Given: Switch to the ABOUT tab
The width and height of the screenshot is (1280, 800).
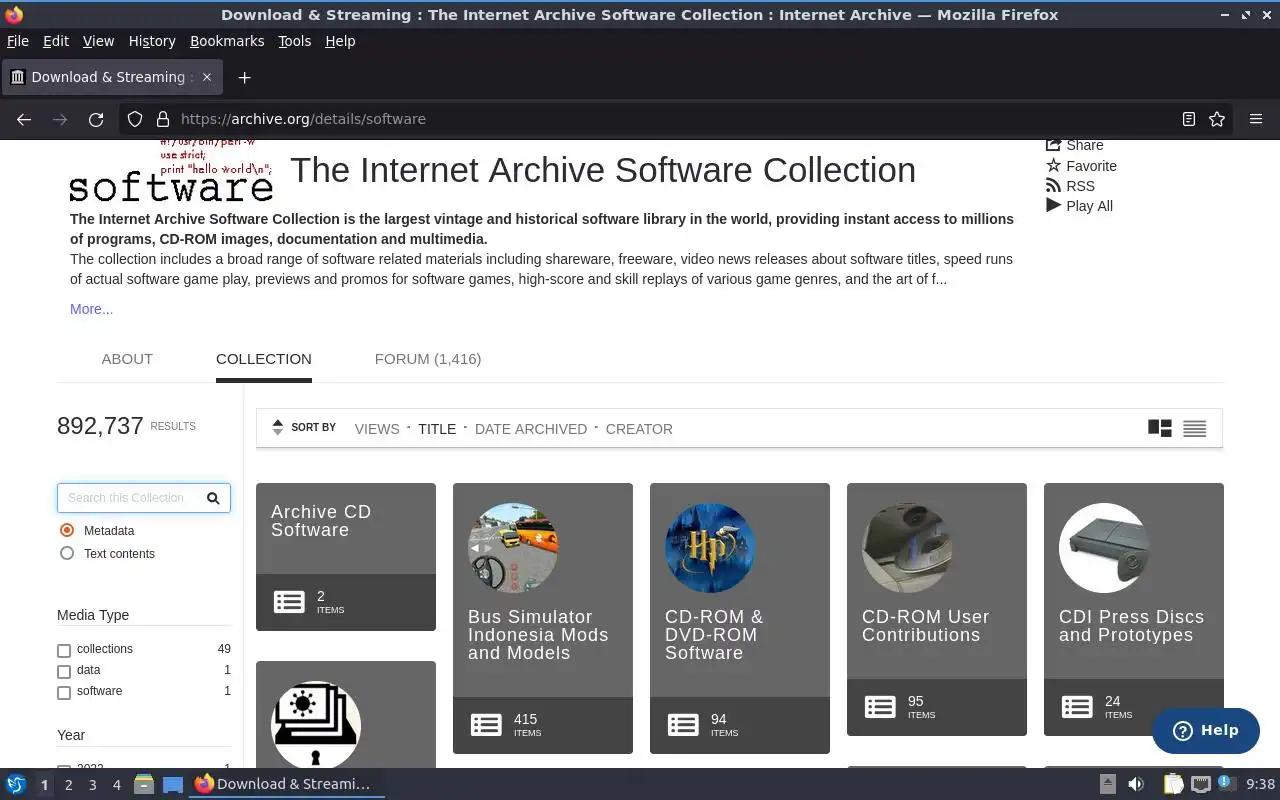Looking at the screenshot, I should (x=127, y=359).
